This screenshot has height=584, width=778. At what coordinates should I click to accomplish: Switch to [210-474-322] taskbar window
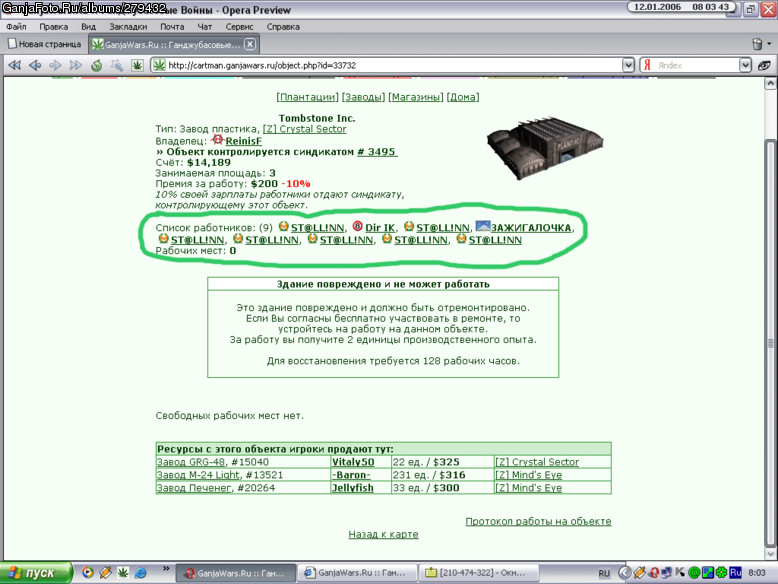tap(477, 573)
